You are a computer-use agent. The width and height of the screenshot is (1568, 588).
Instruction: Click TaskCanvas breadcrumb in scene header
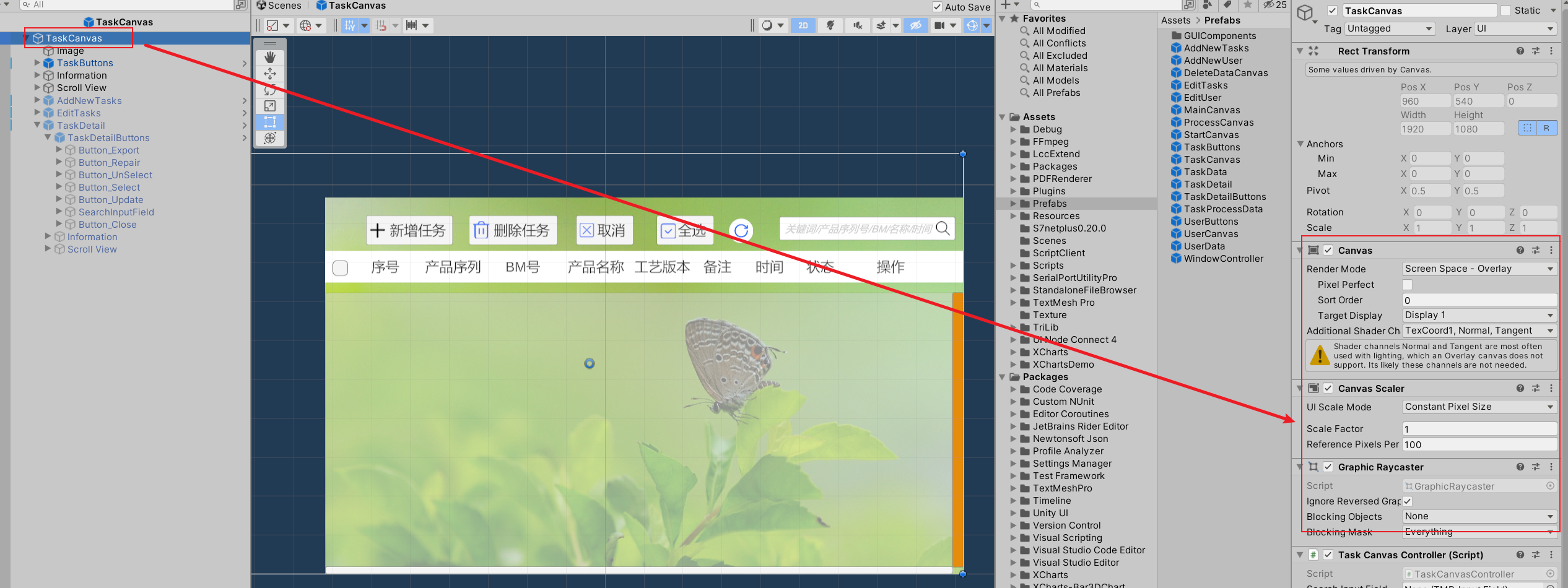(351, 6)
